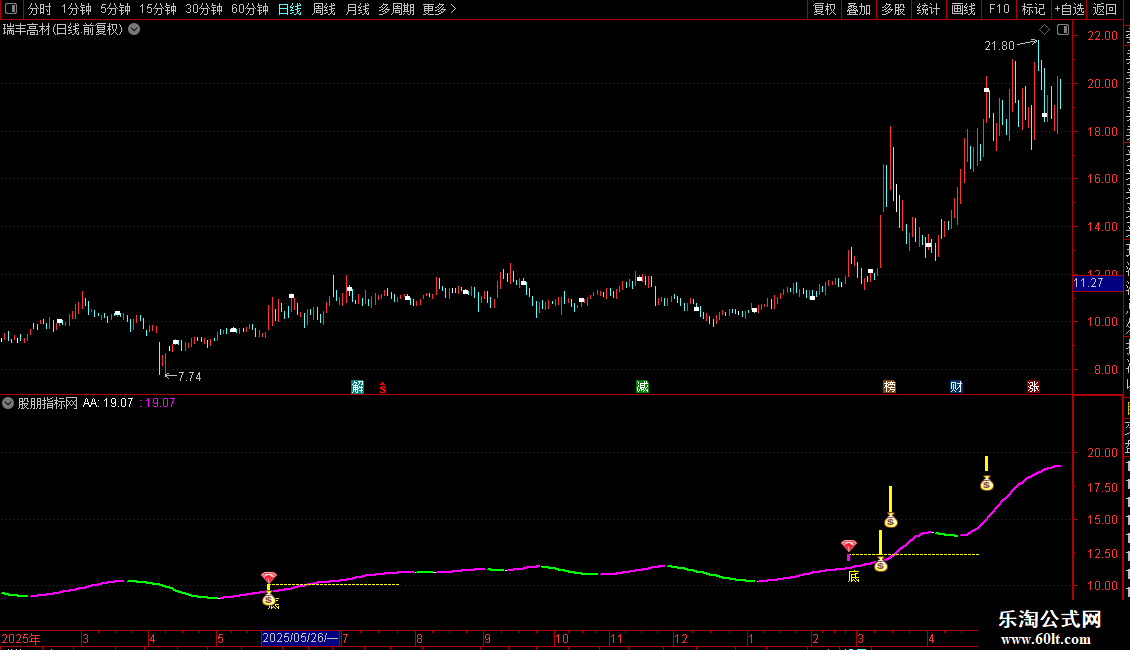This screenshot has height=650, width=1130.
Task: Click the 2025年 label on time axis
Action: pyautogui.click(x=22, y=638)
